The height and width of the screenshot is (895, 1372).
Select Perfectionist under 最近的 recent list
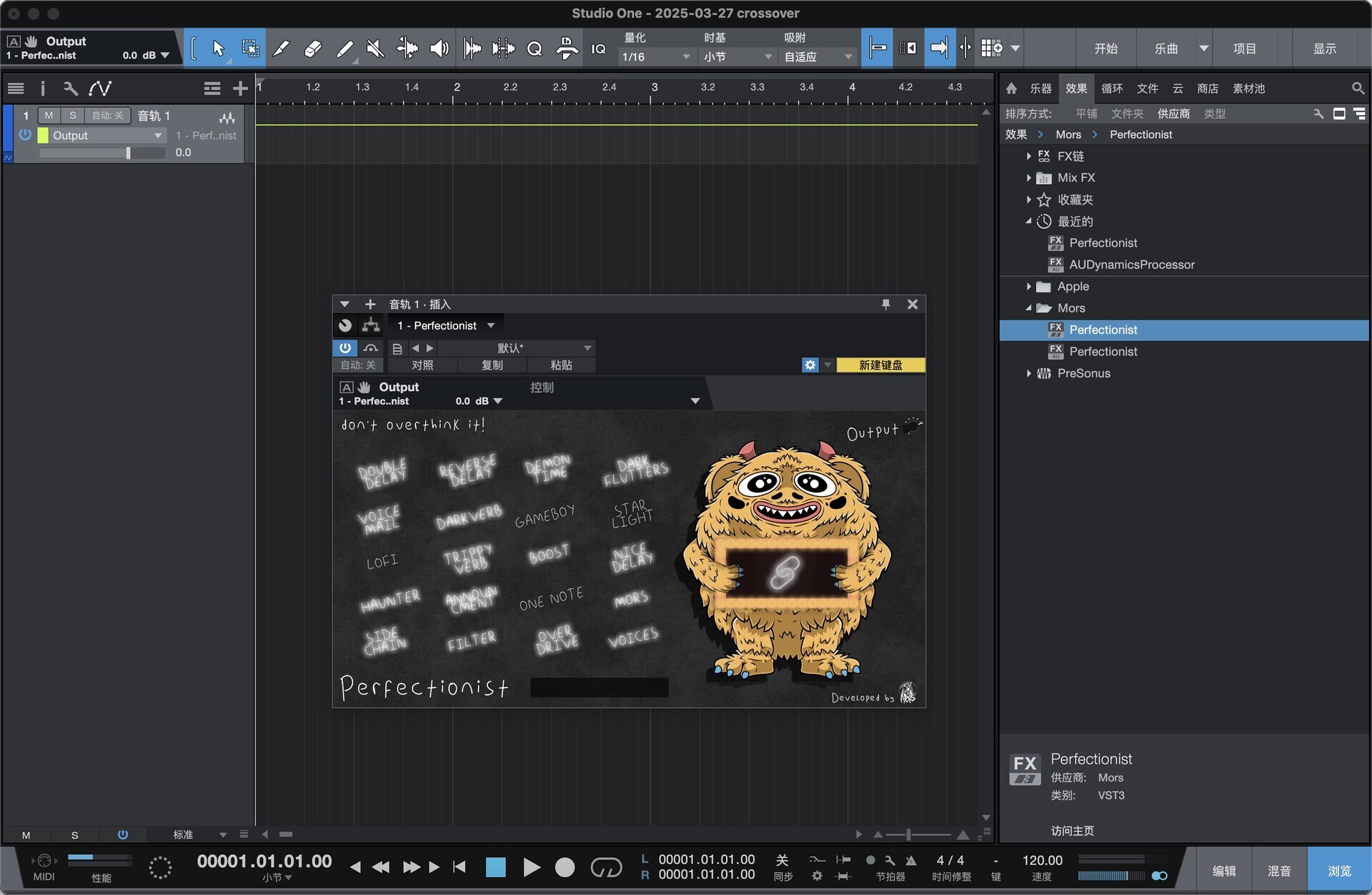click(1103, 243)
